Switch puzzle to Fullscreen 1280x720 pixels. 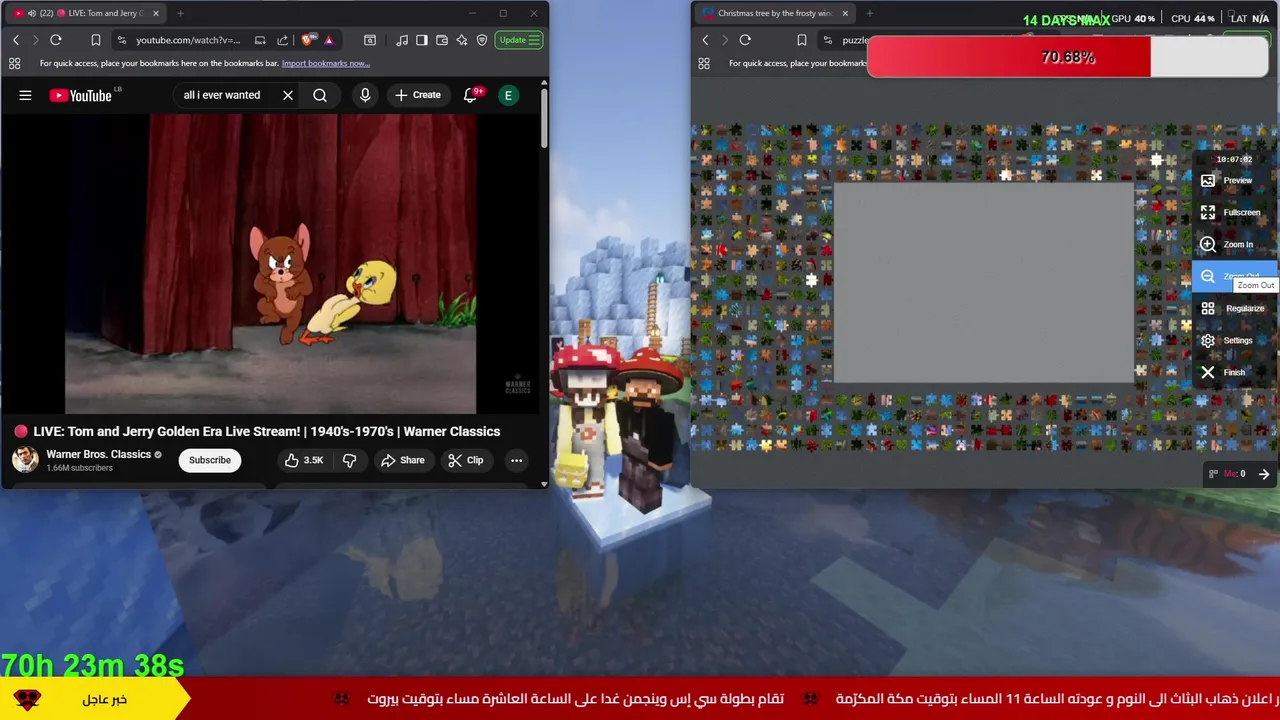[1236, 213]
